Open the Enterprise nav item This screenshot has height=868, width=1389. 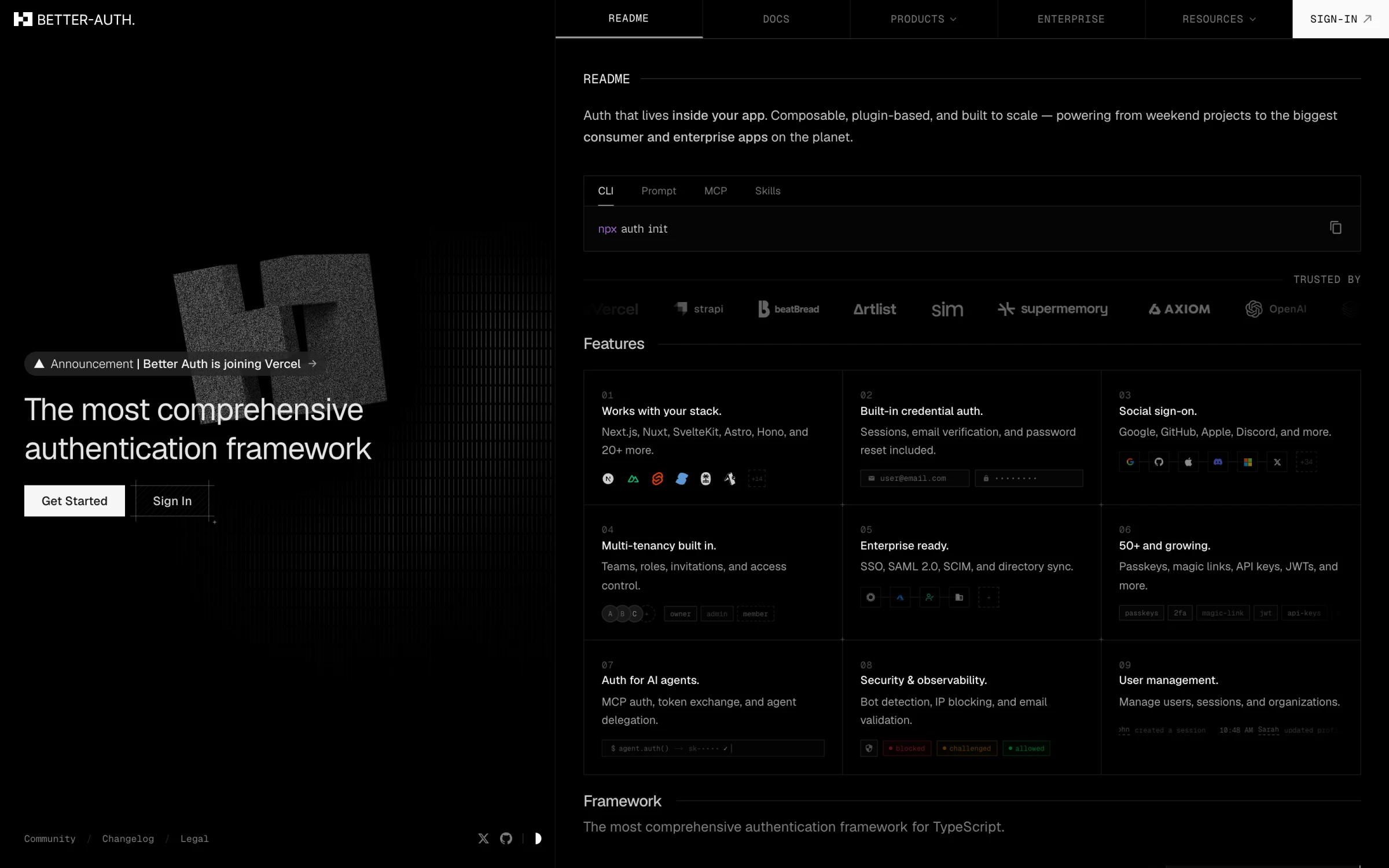[1071, 19]
